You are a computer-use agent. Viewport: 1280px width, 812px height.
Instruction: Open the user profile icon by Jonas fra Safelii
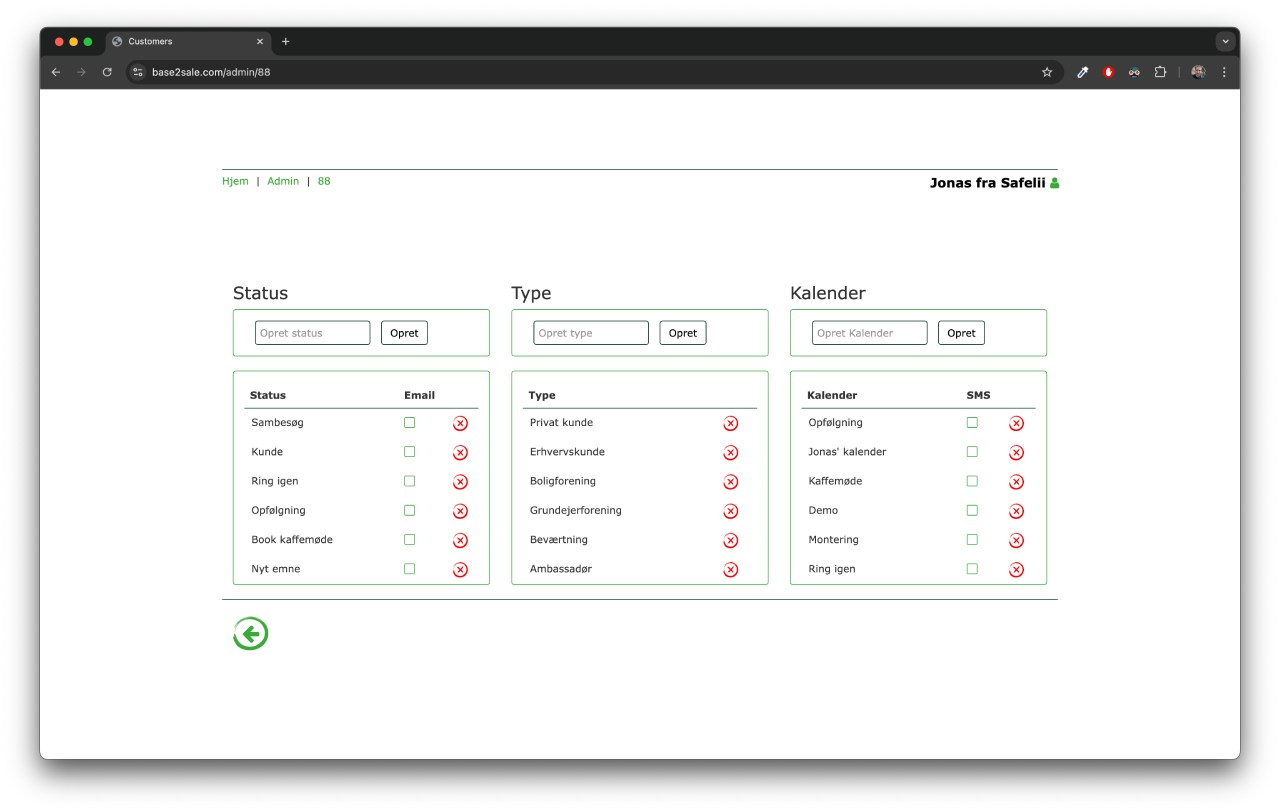click(x=1054, y=183)
